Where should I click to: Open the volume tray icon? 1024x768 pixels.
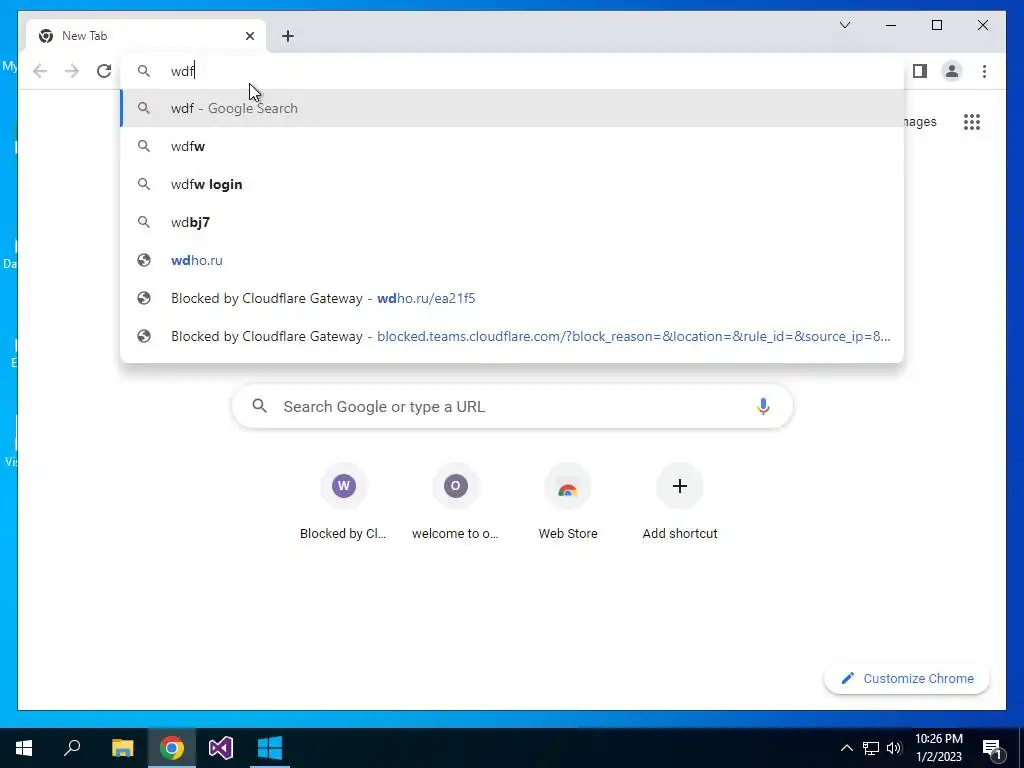pyautogui.click(x=894, y=748)
